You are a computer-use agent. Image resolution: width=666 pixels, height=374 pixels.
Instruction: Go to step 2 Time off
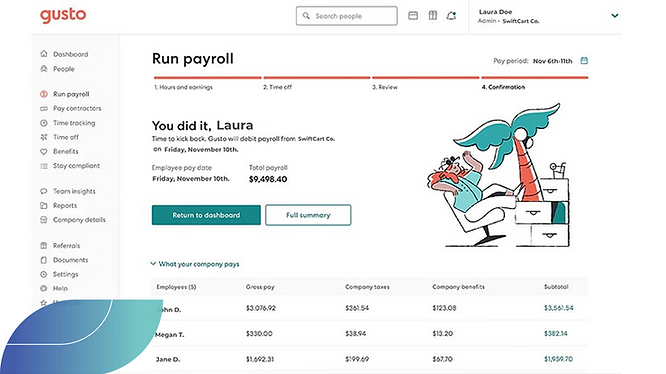[277, 87]
